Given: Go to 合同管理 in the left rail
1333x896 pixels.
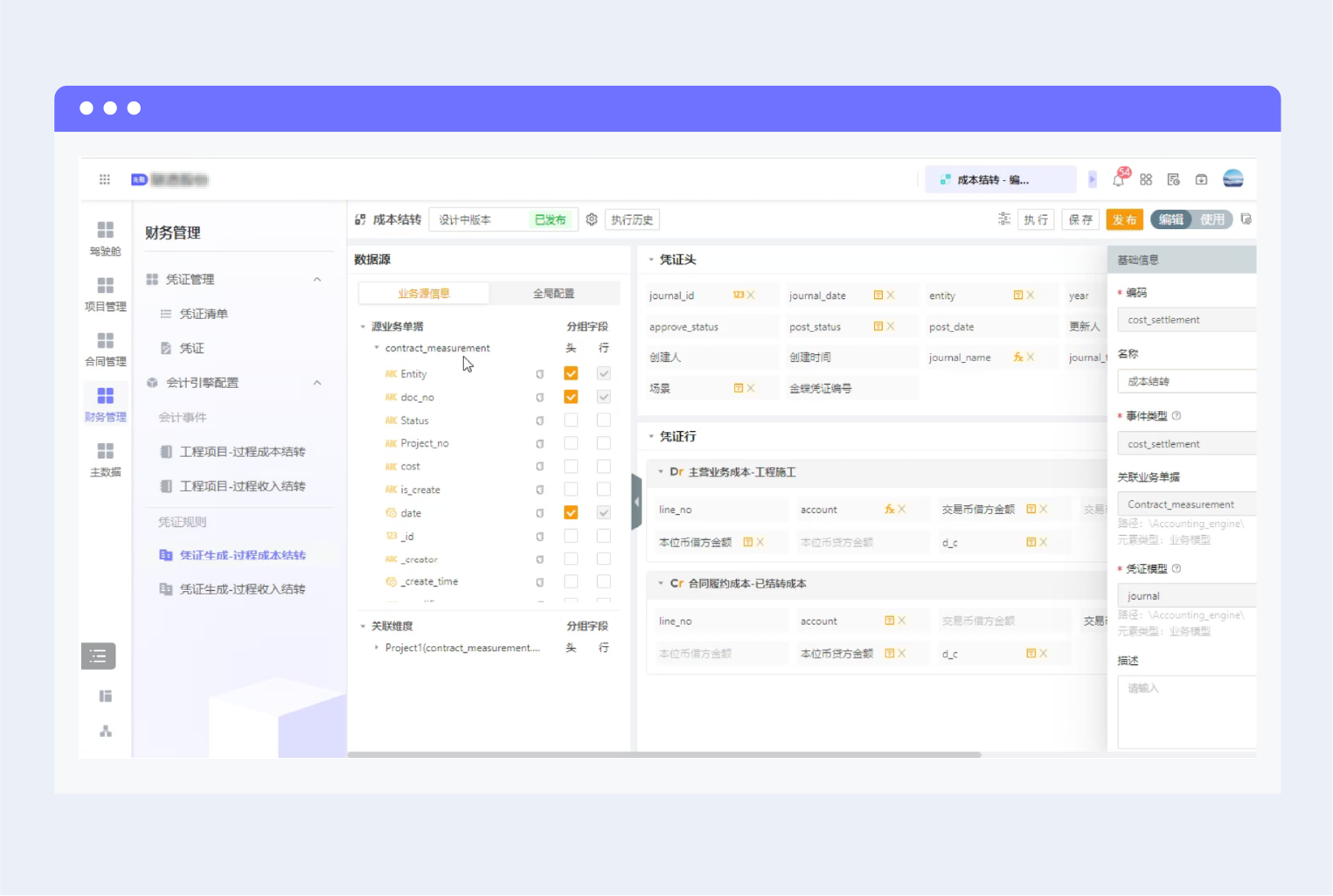Looking at the screenshot, I should 105,349.
